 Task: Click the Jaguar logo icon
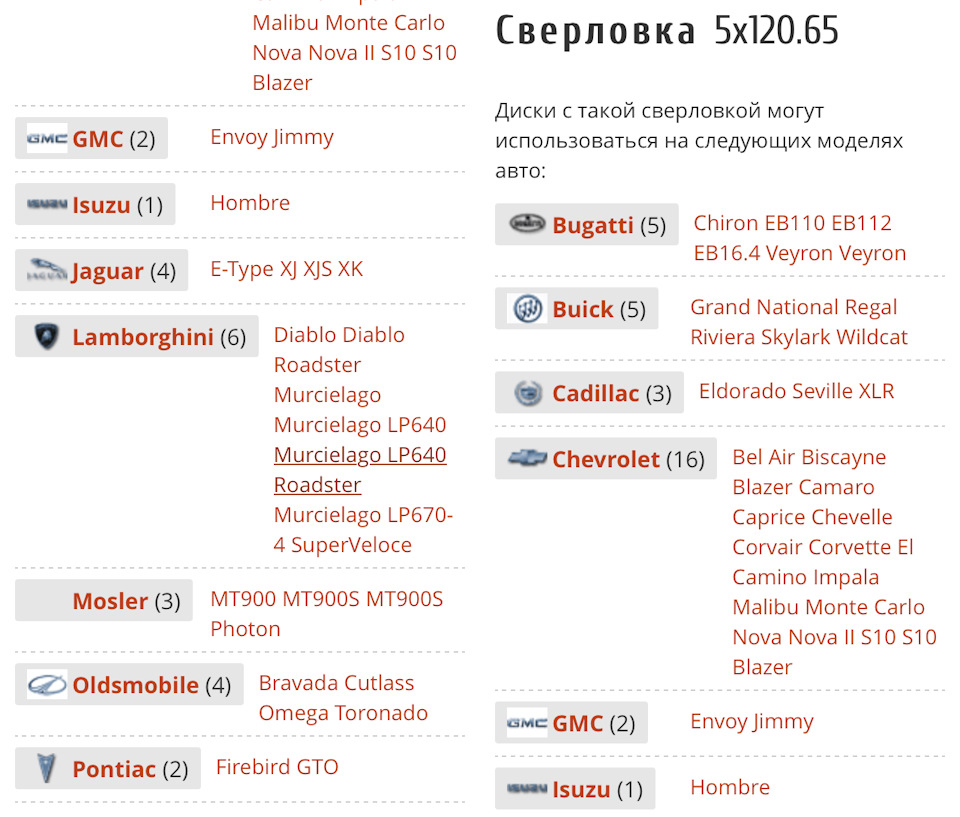[47, 270]
